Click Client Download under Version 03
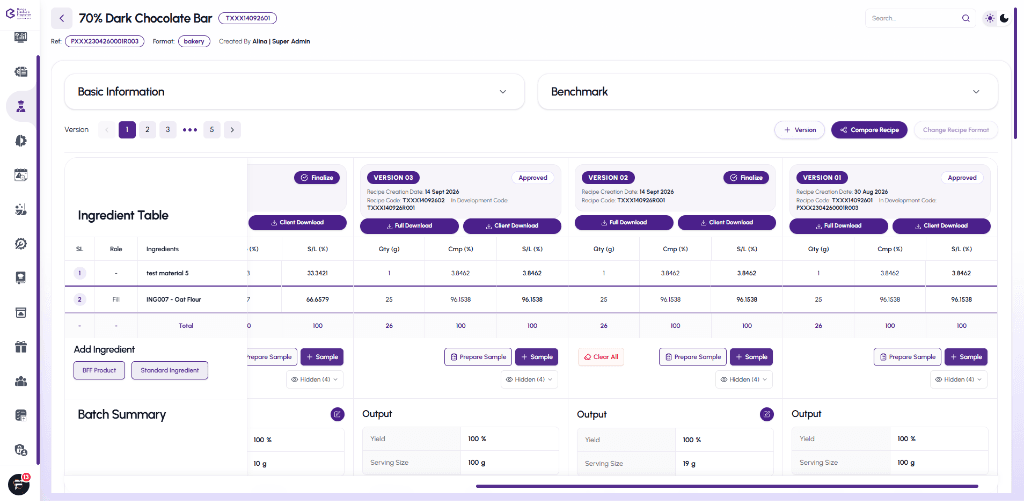 (x=512, y=226)
